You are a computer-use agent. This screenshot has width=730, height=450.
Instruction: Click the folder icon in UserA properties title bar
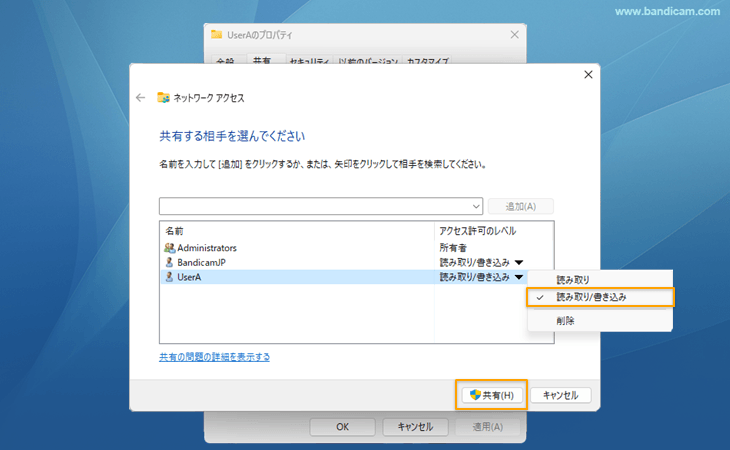(x=216, y=34)
